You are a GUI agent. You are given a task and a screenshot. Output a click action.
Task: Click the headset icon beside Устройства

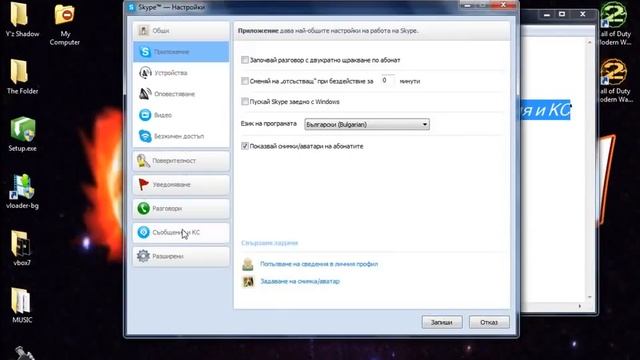pos(145,73)
